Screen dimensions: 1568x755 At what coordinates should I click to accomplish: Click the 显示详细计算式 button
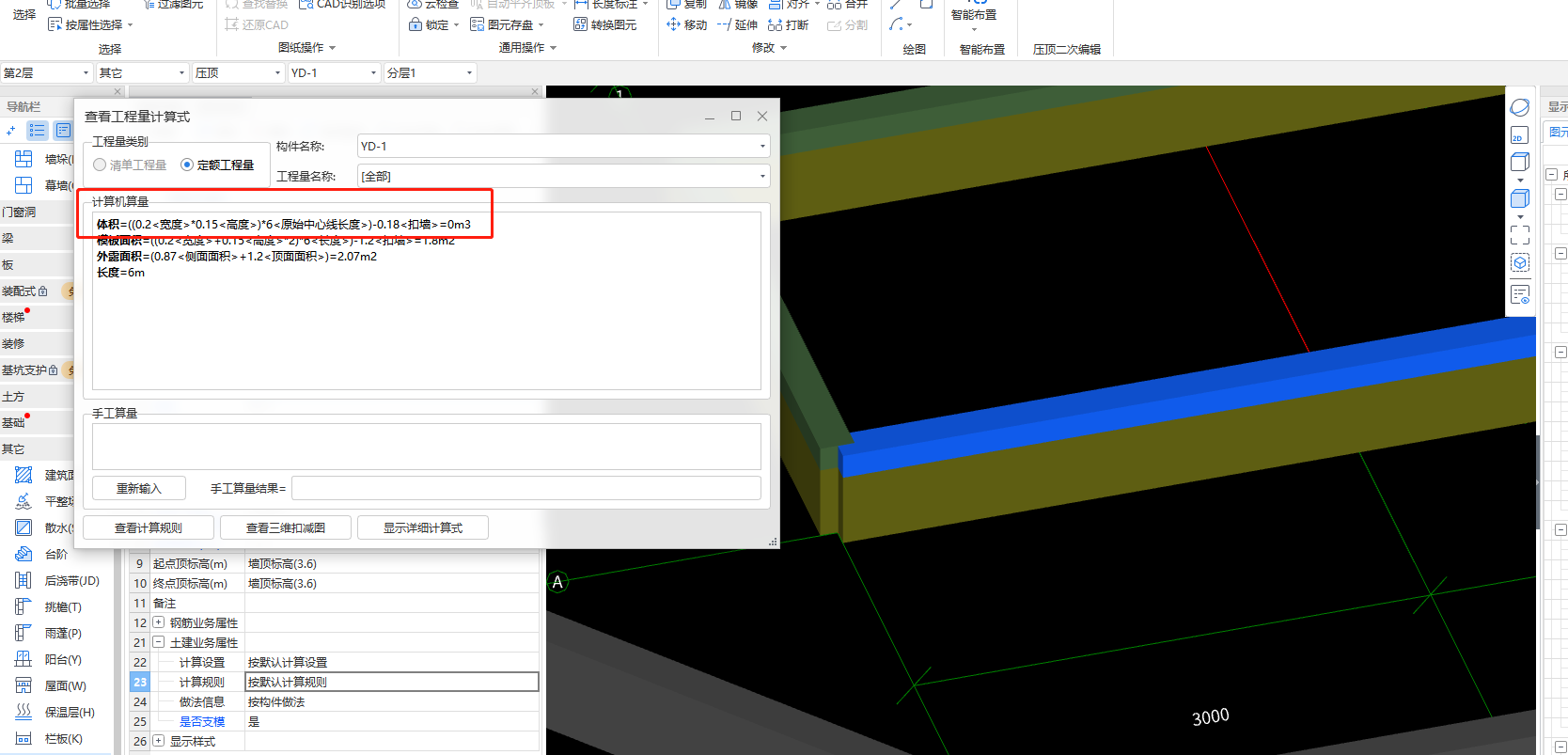(423, 527)
